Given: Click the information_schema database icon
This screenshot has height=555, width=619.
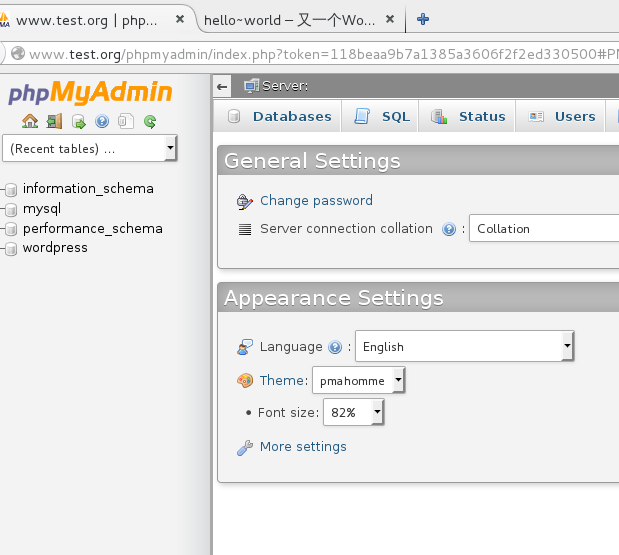Looking at the screenshot, I should click(x=11, y=189).
